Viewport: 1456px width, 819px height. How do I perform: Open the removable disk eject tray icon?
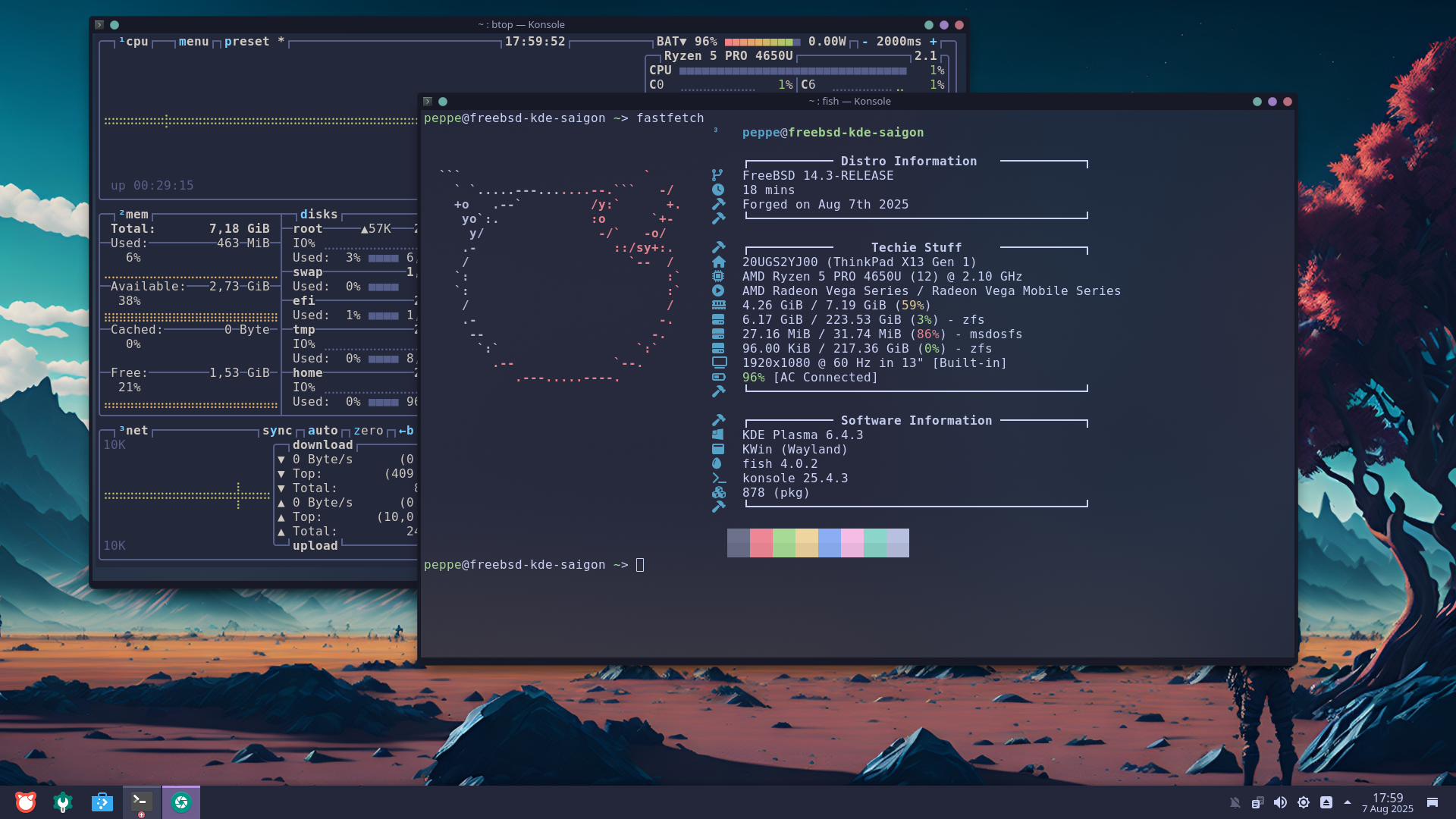pyautogui.click(x=1326, y=802)
